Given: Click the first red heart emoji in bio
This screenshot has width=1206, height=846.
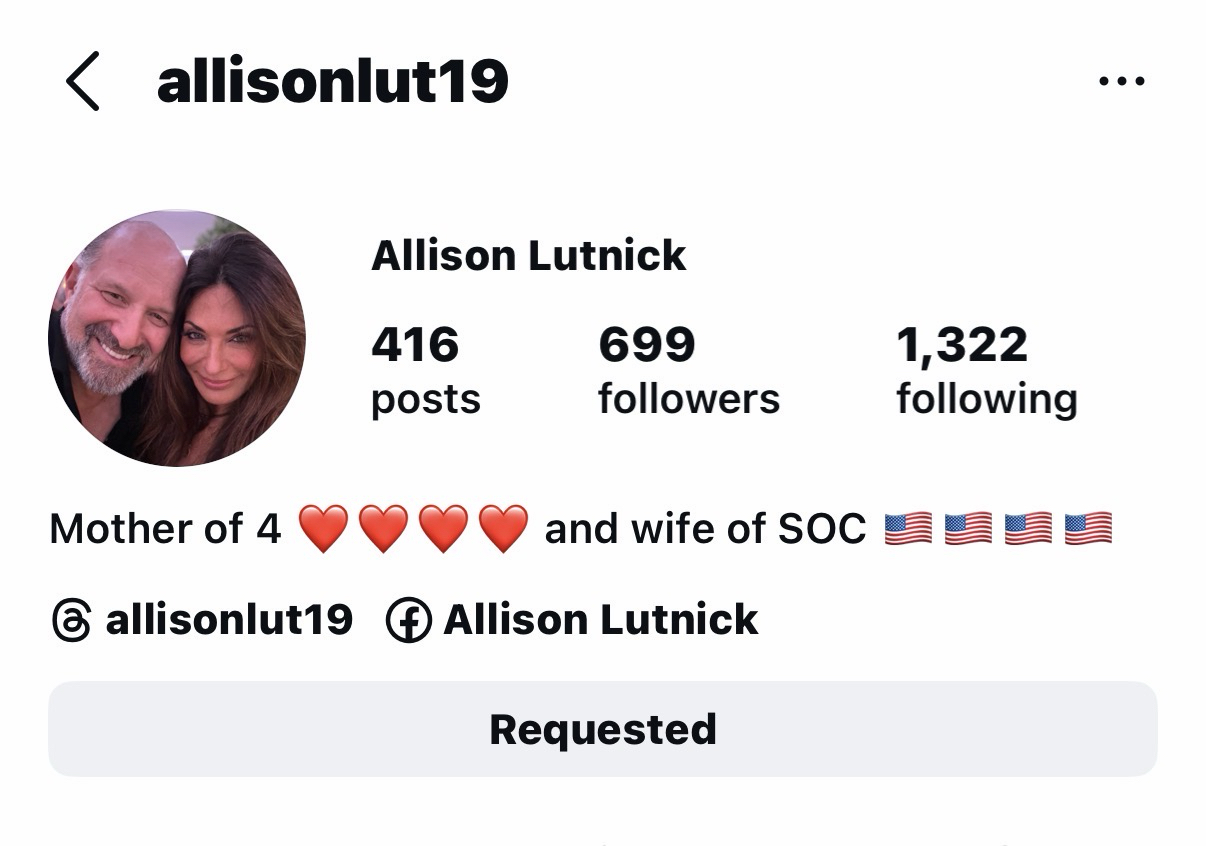Looking at the screenshot, I should (323, 529).
